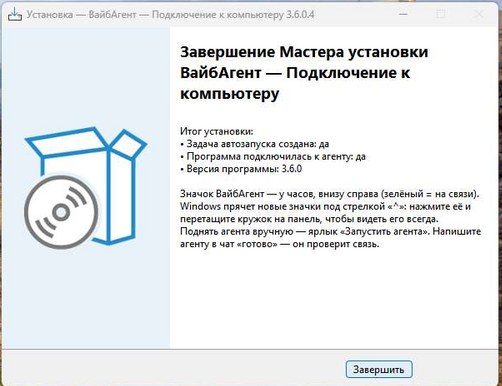Click the box-and-disc setup image

tap(86, 188)
